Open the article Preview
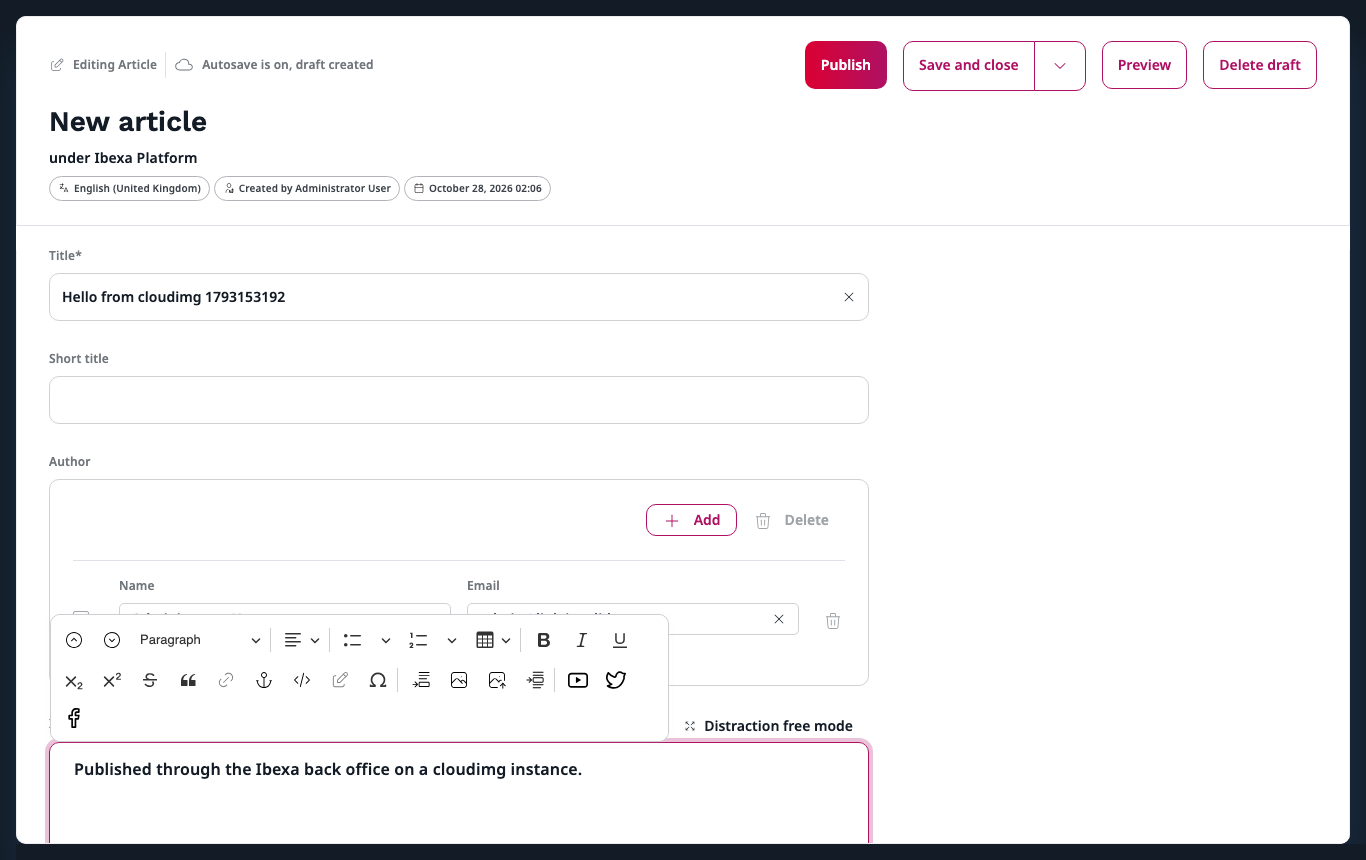Image resolution: width=1366 pixels, height=860 pixels. [x=1144, y=65]
